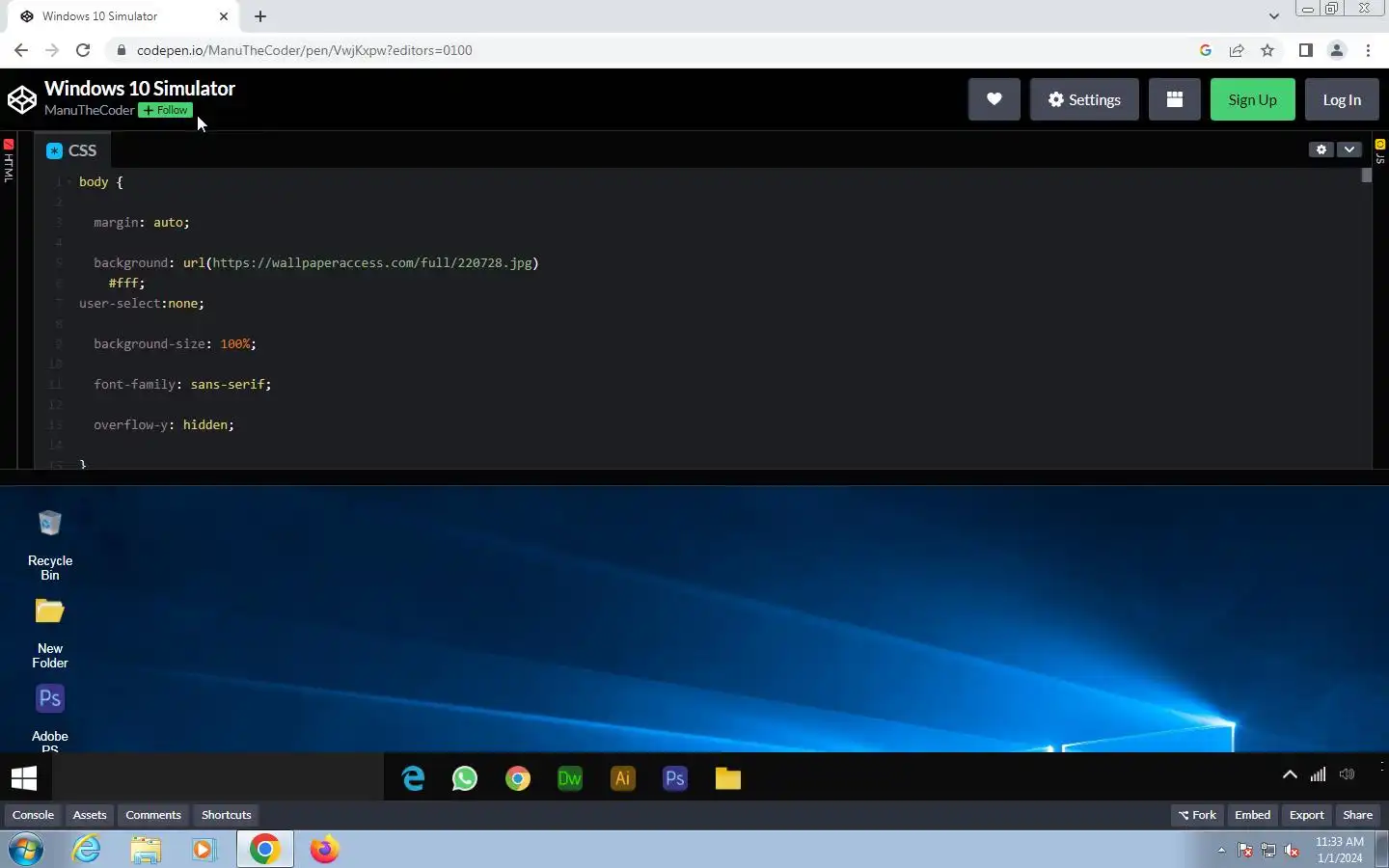Image resolution: width=1389 pixels, height=868 pixels.
Task: Open the Console panel
Action: [33, 815]
